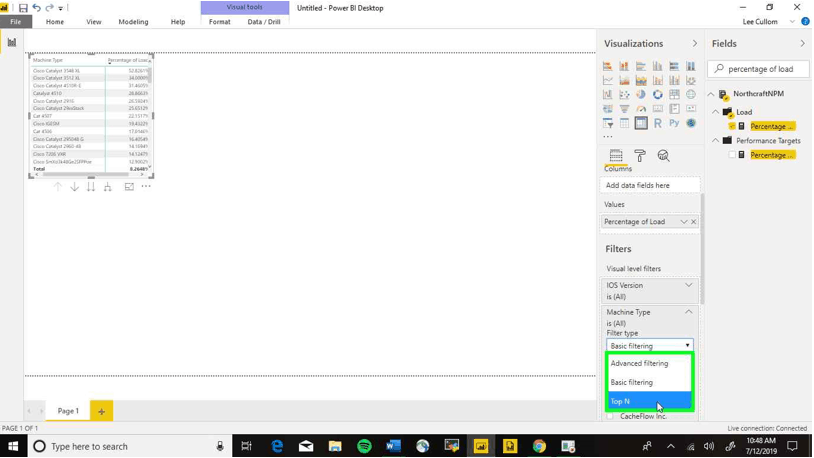Launch Spotify from the taskbar
The height and width of the screenshot is (458, 814).
coord(364,447)
